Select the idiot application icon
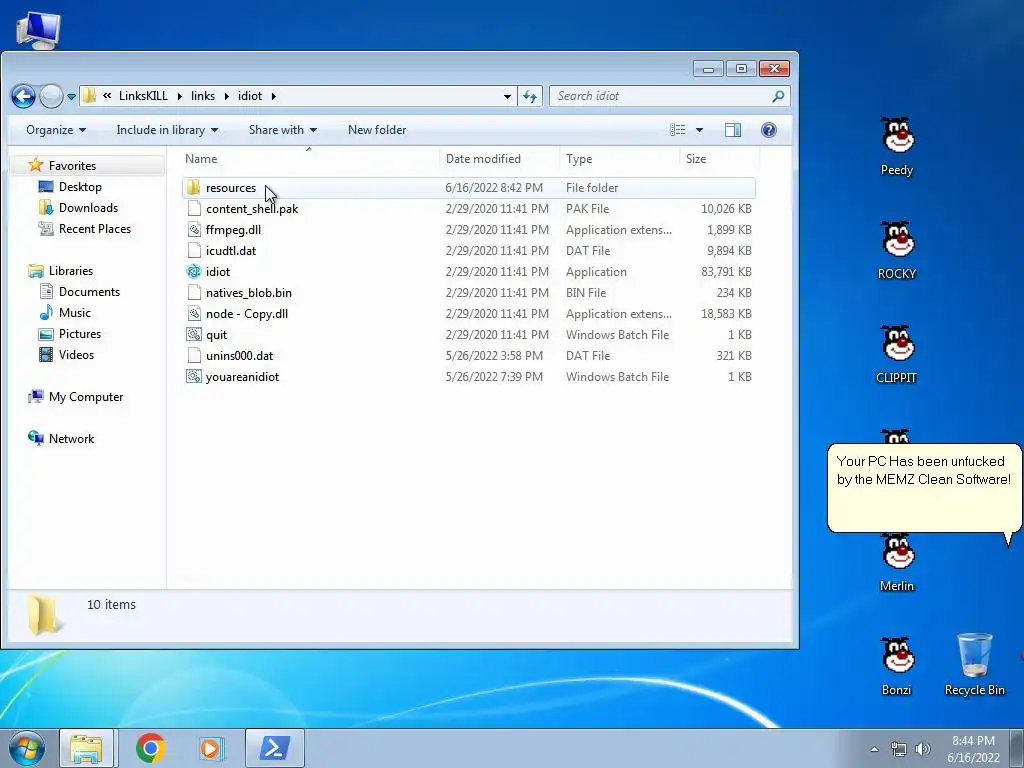 [x=194, y=272]
